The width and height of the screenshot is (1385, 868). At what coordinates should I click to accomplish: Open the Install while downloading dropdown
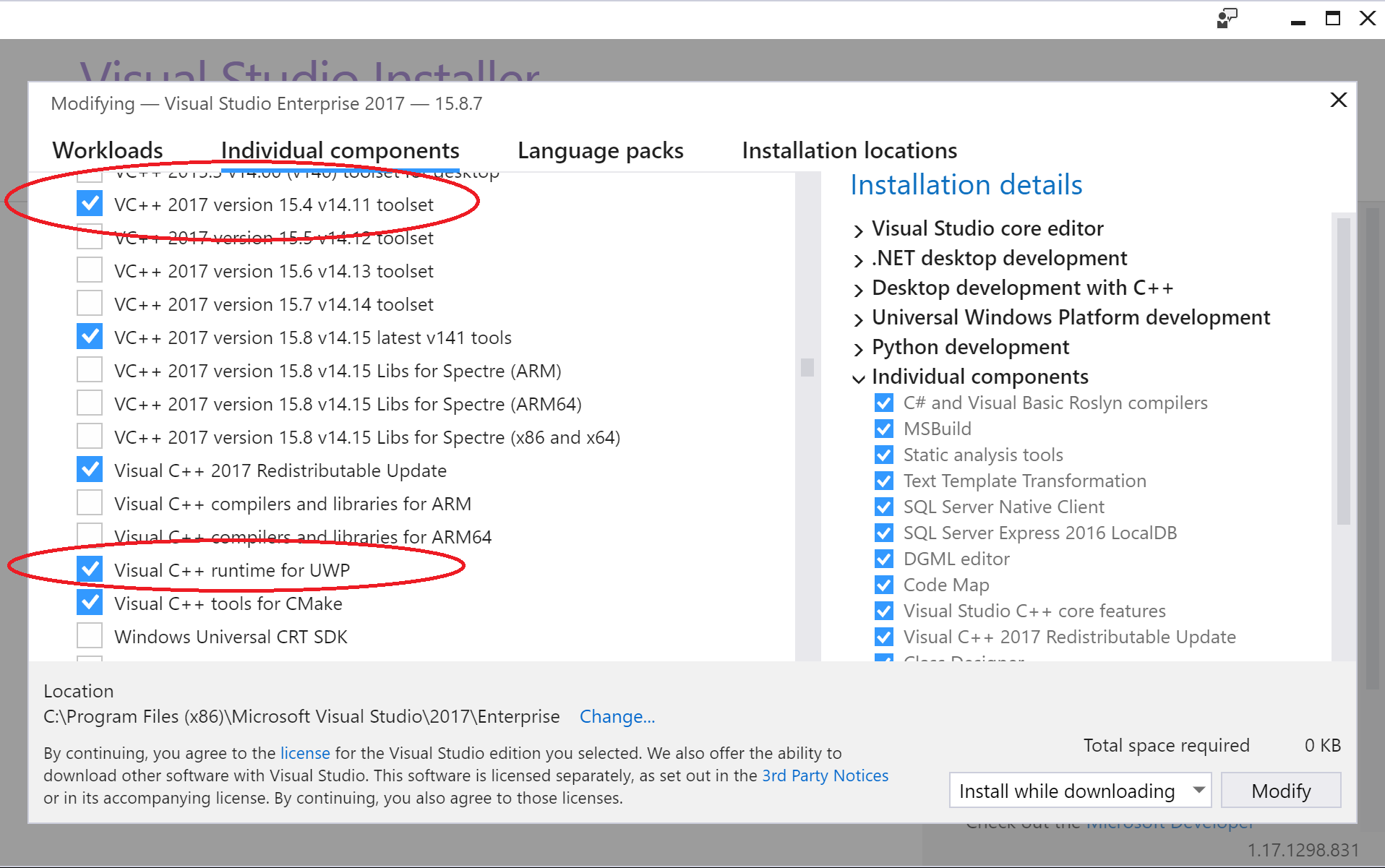[1080, 790]
